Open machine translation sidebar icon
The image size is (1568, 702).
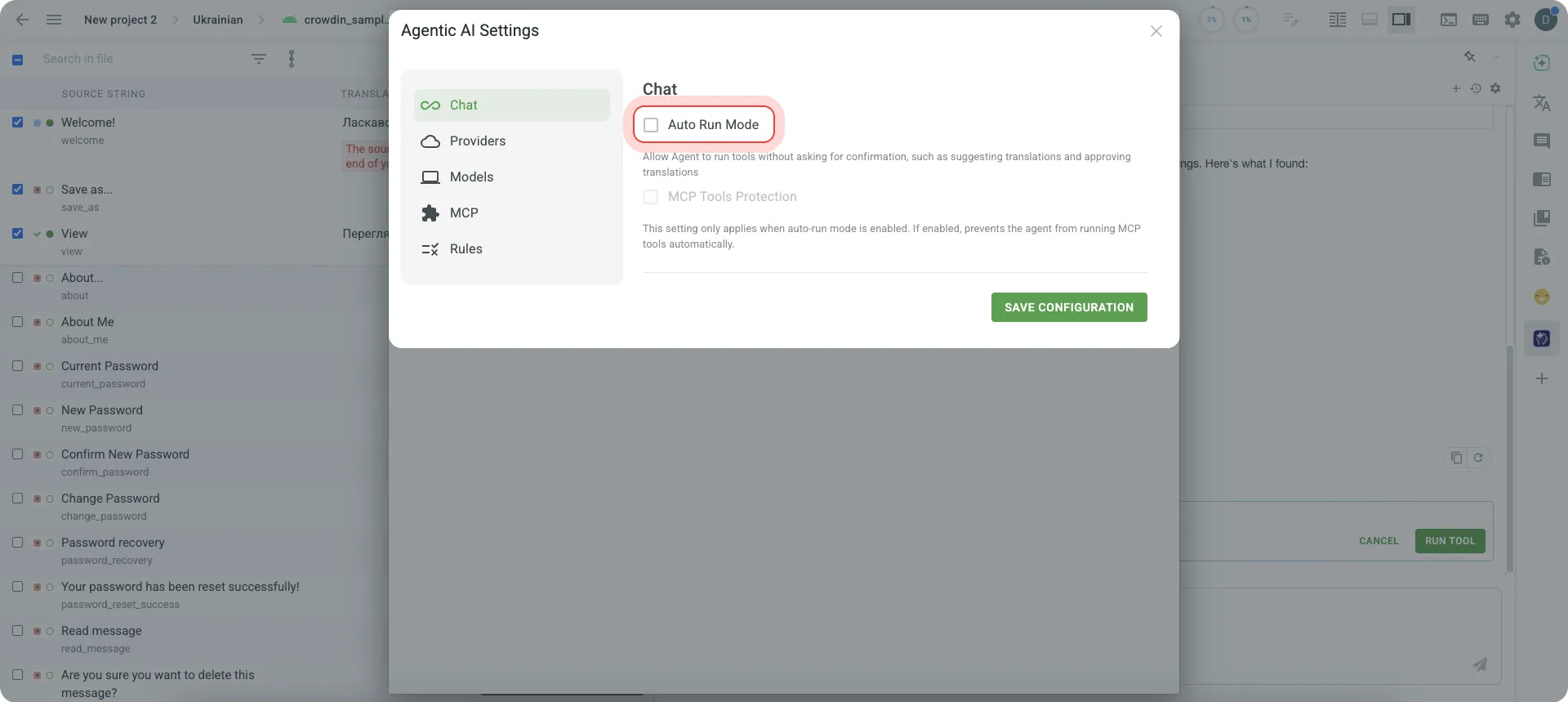(1541, 103)
